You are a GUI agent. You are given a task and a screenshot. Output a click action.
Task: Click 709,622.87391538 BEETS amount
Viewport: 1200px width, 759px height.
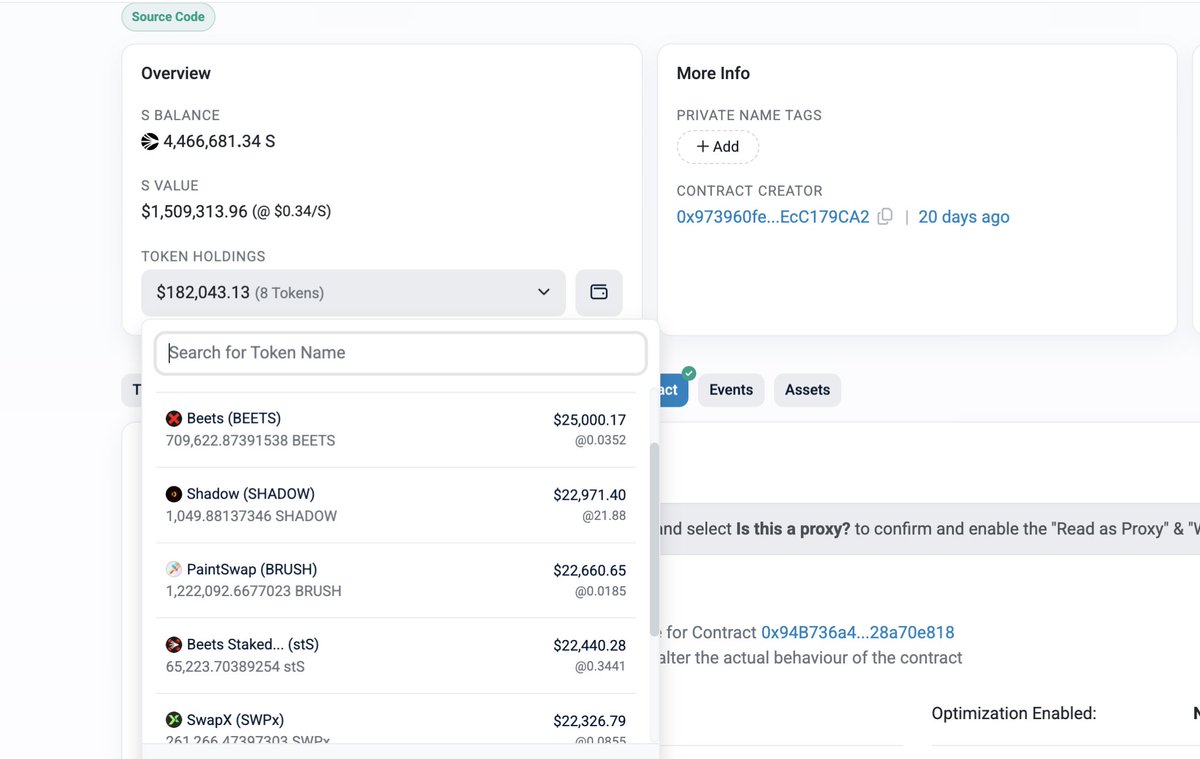(x=251, y=441)
